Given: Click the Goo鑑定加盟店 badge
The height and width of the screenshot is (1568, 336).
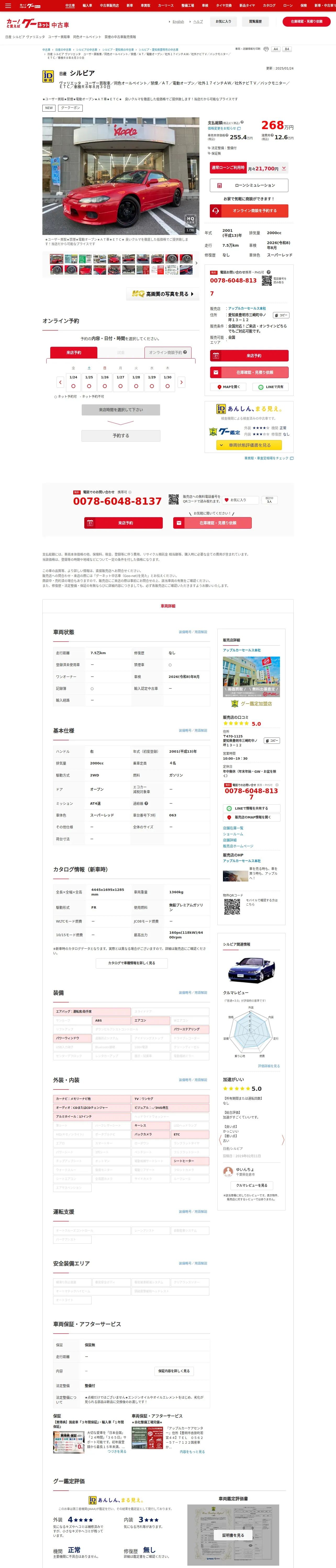Looking at the screenshot, I should click(251, 704).
